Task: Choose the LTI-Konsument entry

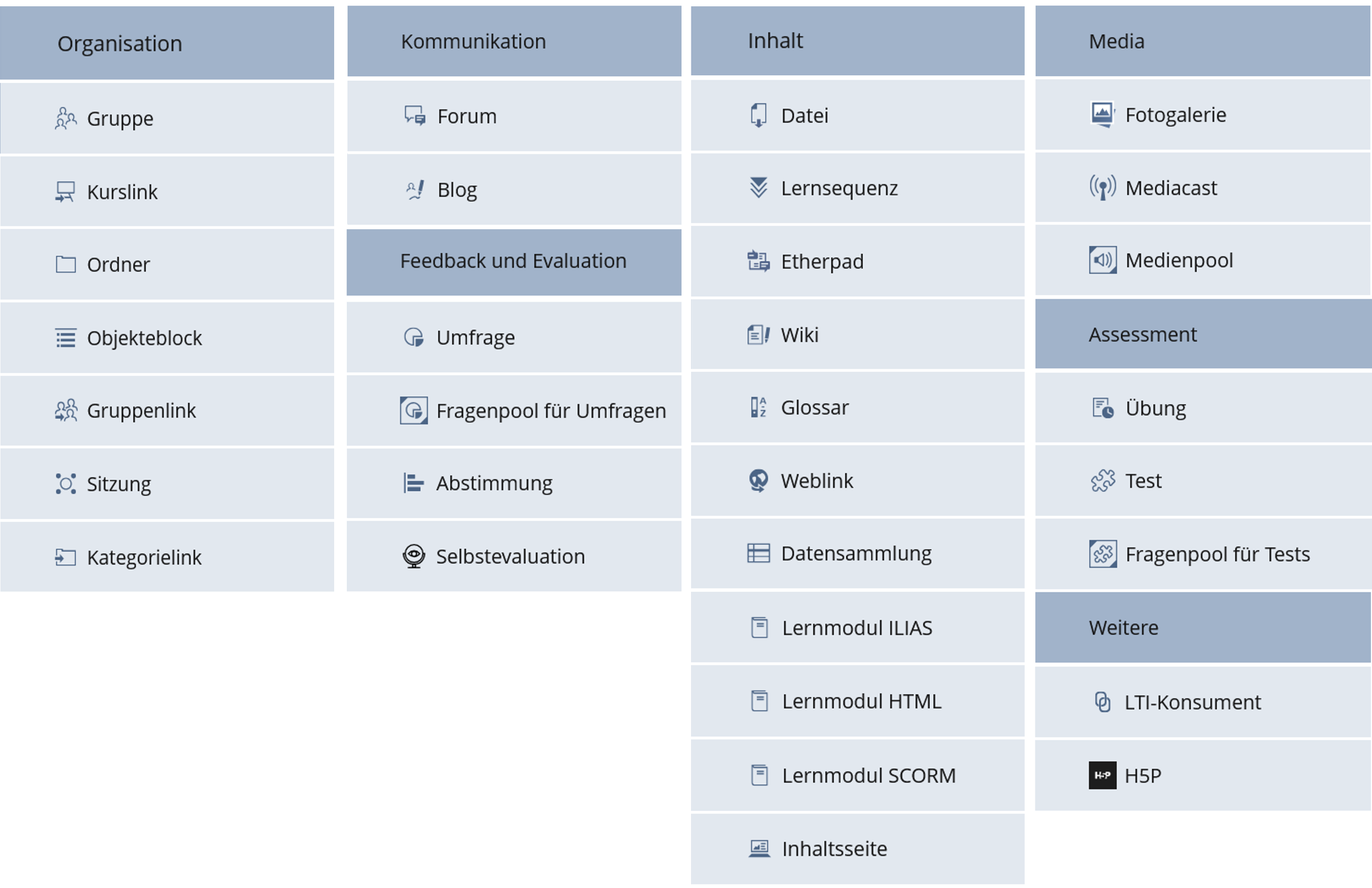Action: (x=1192, y=702)
